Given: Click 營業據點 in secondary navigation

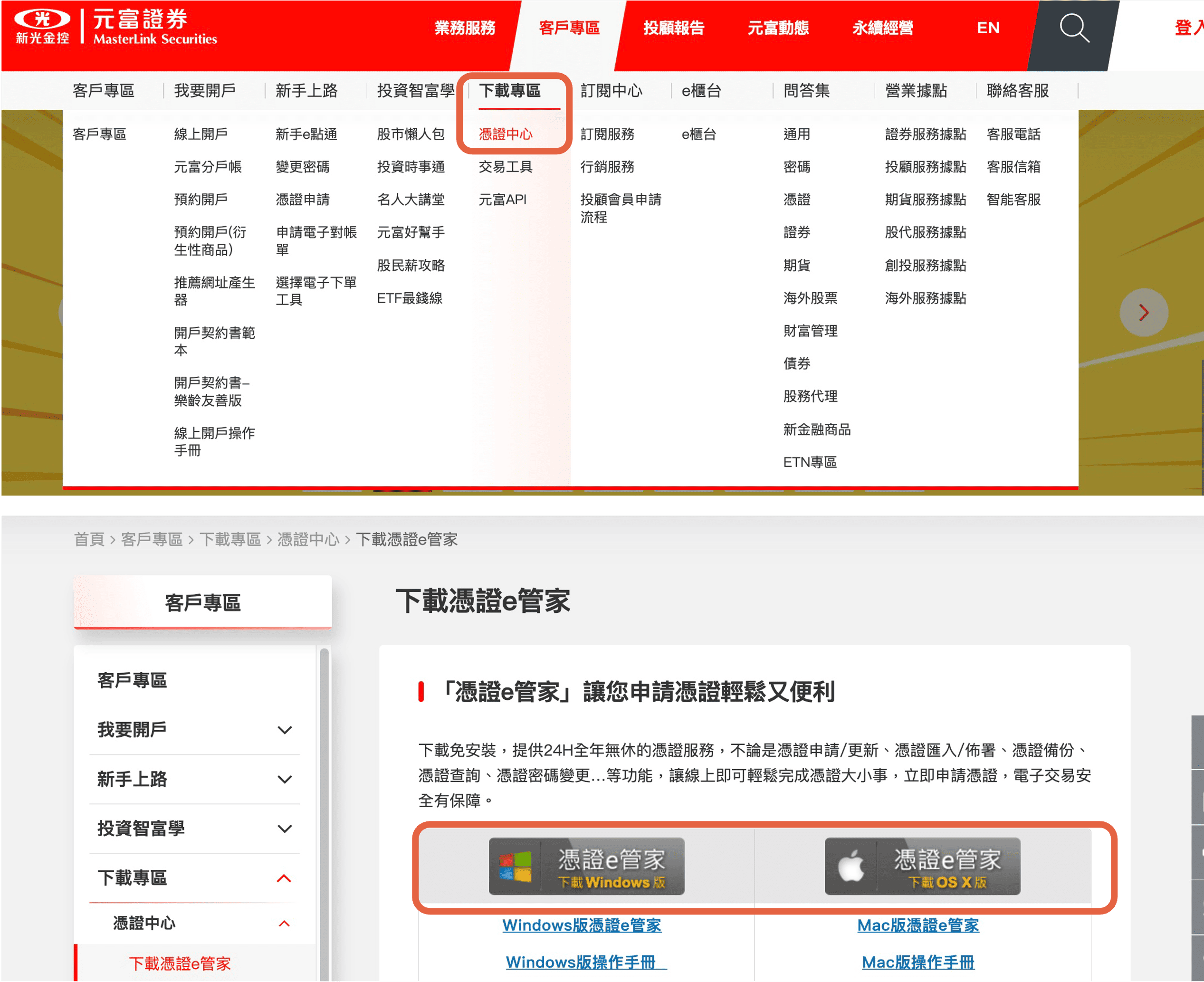Looking at the screenshot, I should [x=916, y=91].
